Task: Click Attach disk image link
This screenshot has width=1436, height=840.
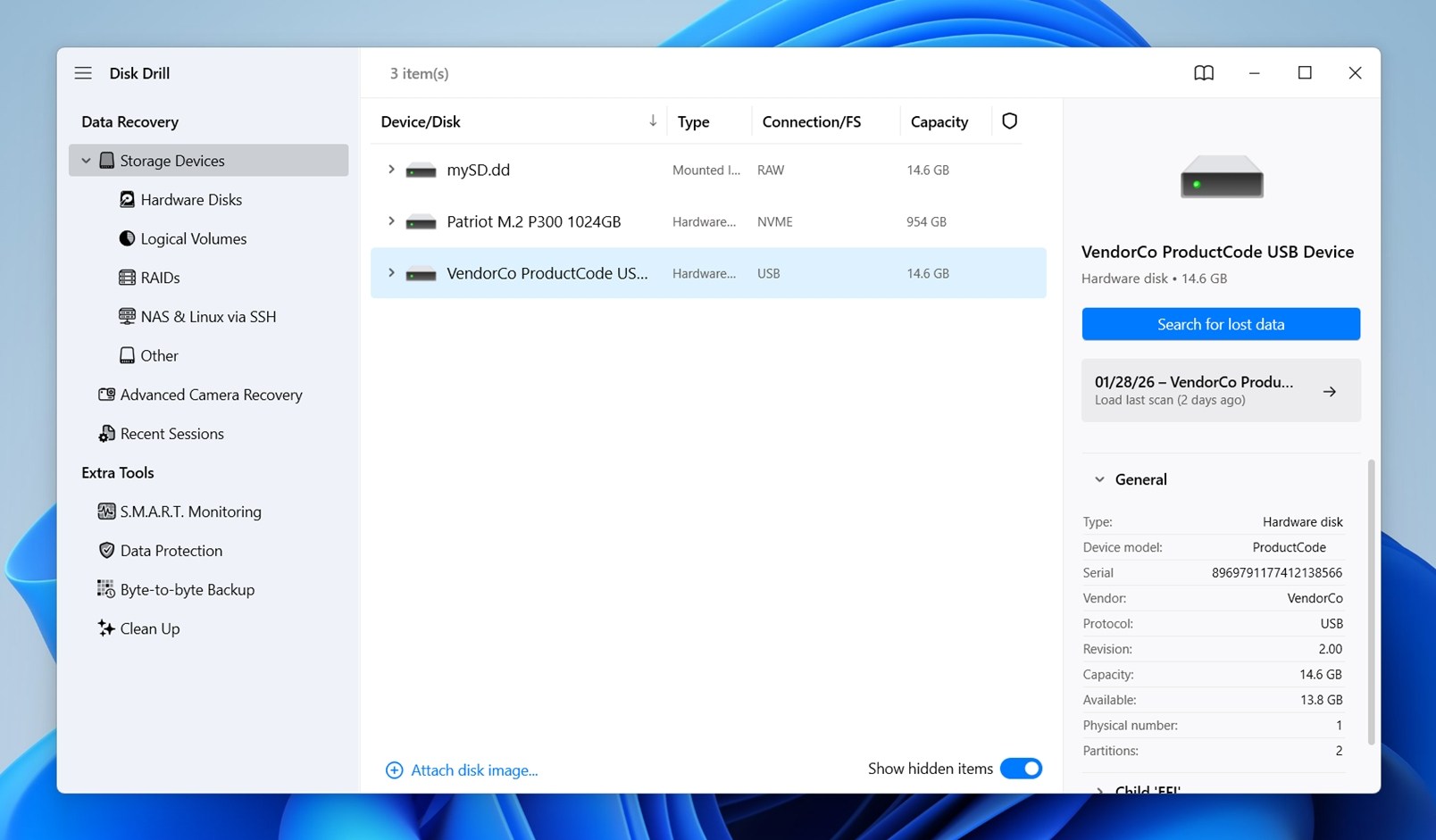Action: [x=473, y=769]
